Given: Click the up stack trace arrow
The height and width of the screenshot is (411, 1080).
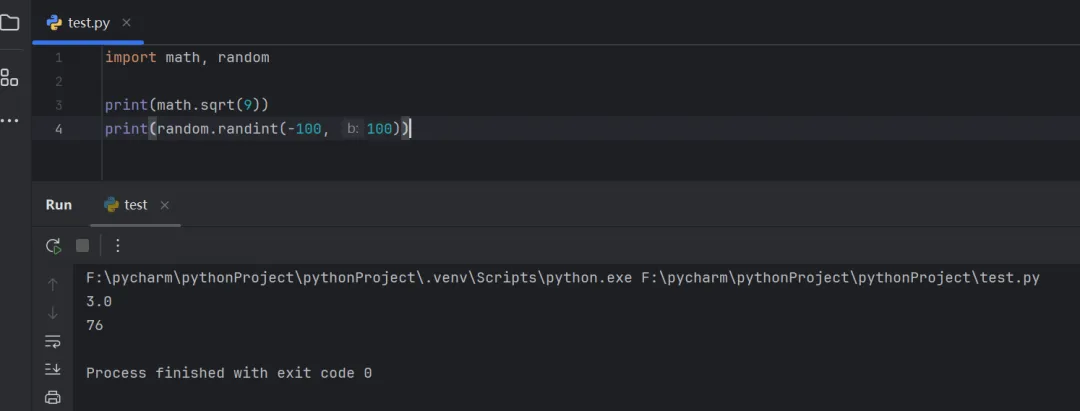Looking at the screenshot, I should point(53,284).
